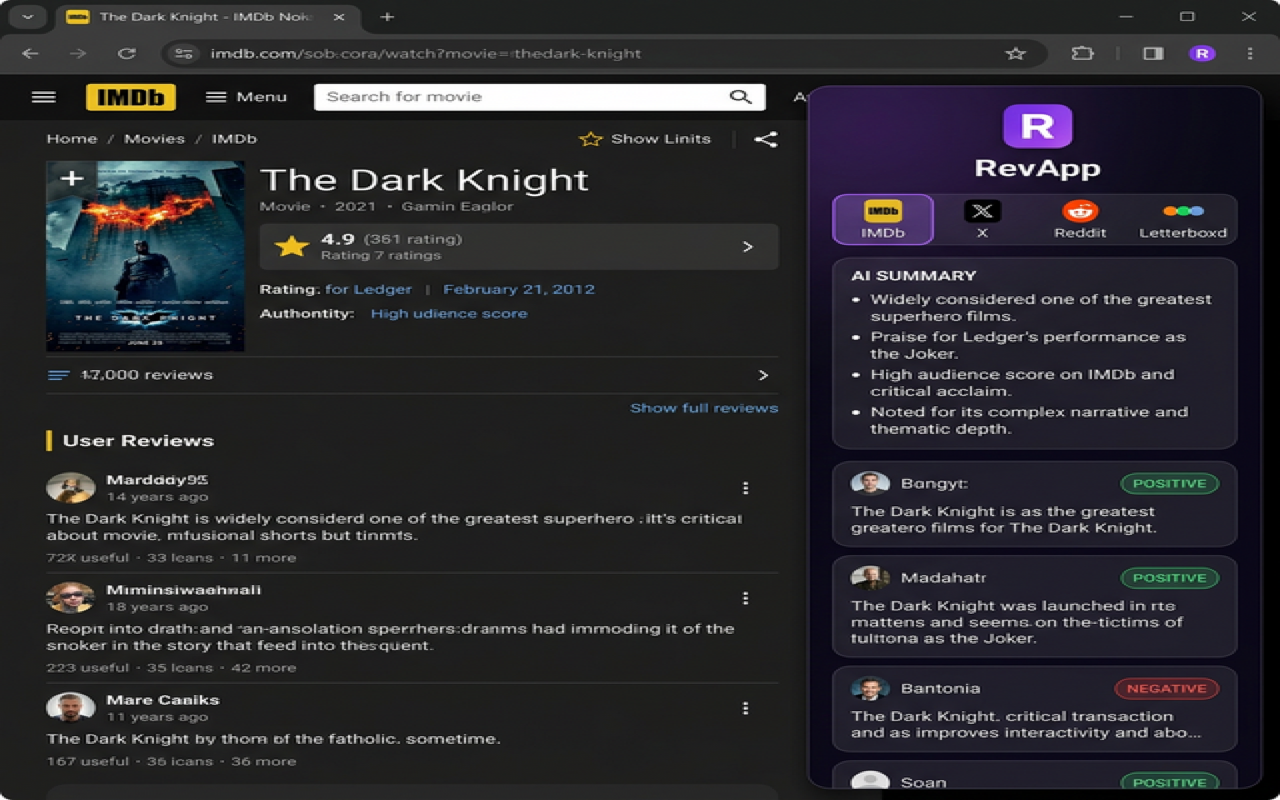Click '42 more' under second review
The width and height of the screenshot is (1280, 800).
(x=263, y=667)
